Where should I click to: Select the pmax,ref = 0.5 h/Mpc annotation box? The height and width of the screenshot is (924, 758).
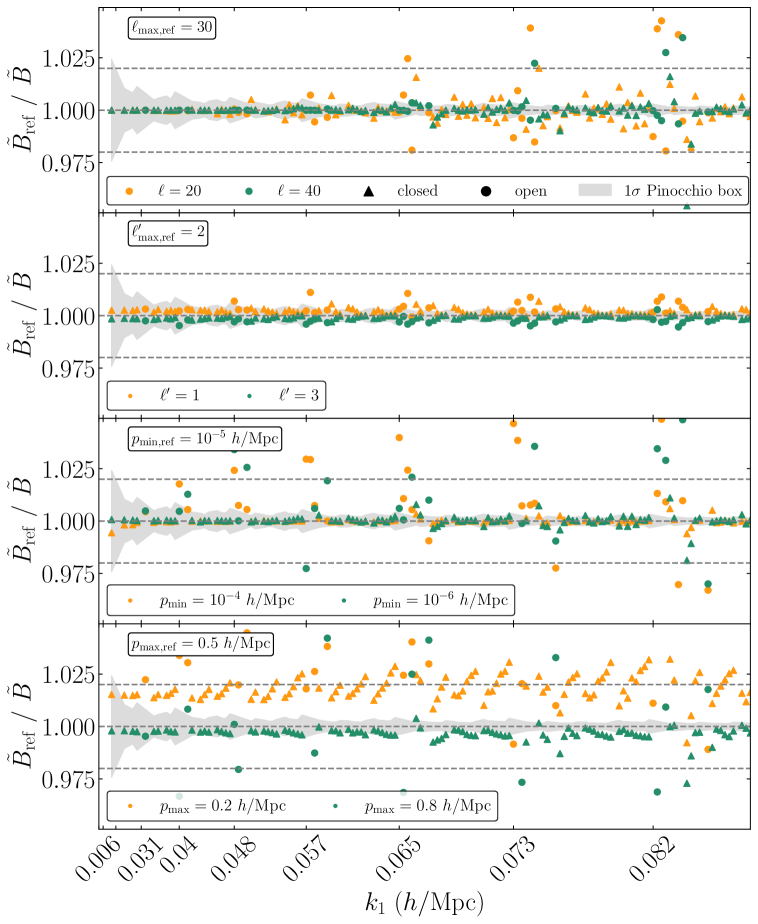click(x=201, y=644)
